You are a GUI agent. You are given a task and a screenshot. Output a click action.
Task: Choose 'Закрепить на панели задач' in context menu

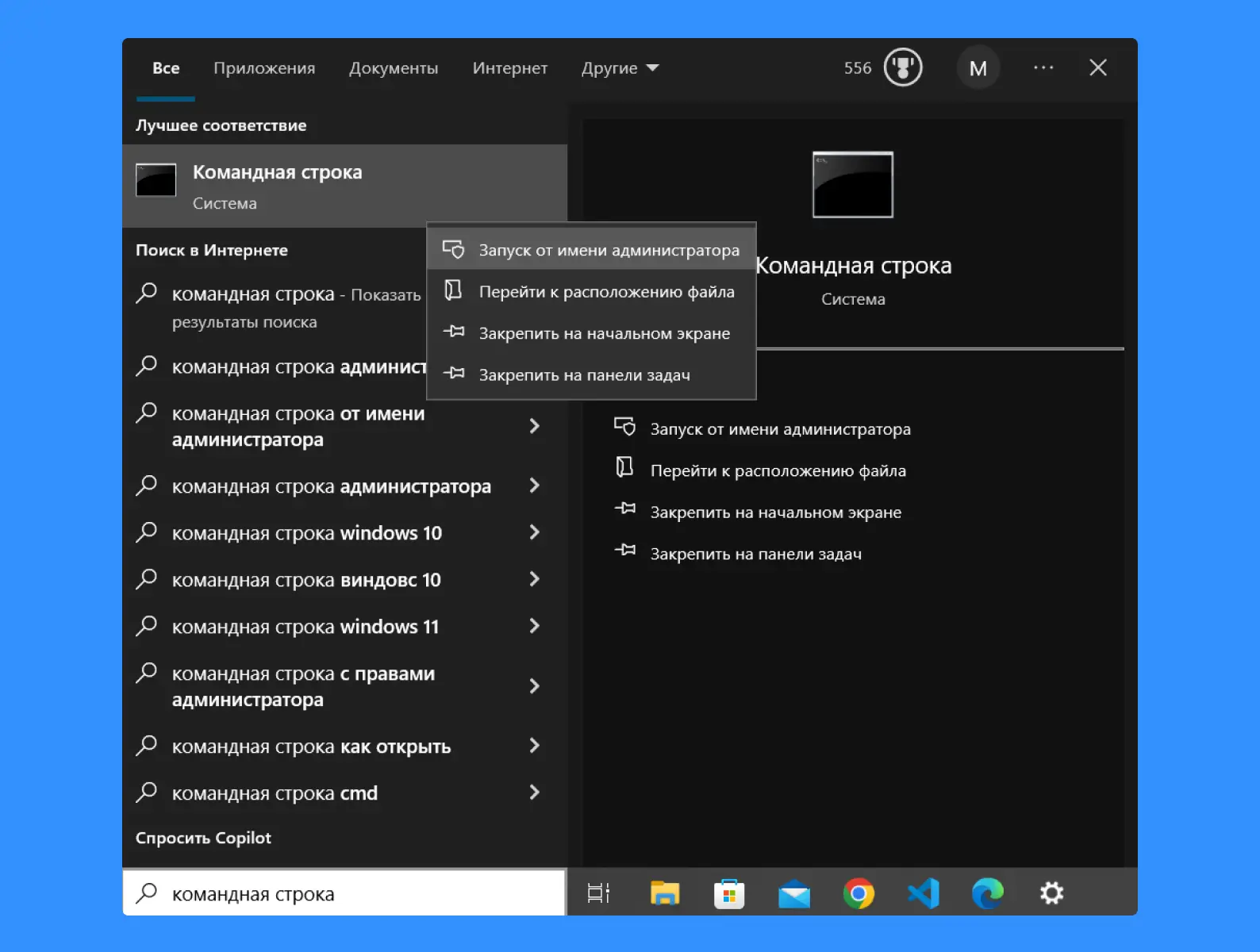592,374
